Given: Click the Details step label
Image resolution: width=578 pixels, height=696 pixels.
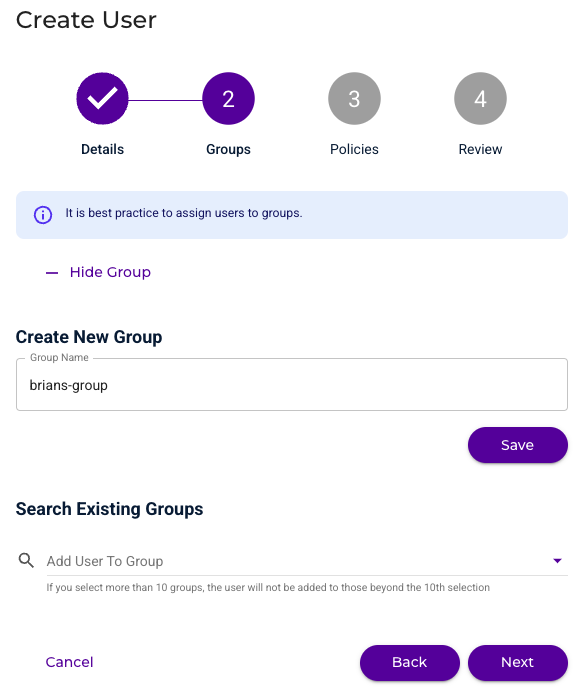Looking at the screenshot, I should (x=102, y=149).
